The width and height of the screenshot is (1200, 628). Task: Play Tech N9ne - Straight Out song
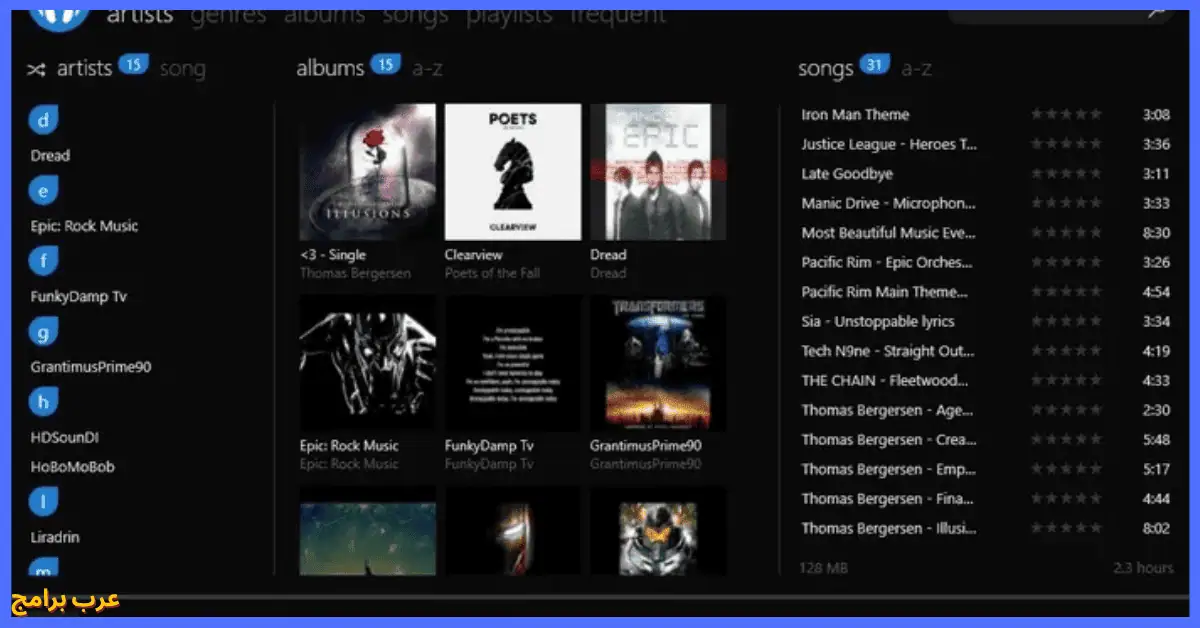(888, 351)
